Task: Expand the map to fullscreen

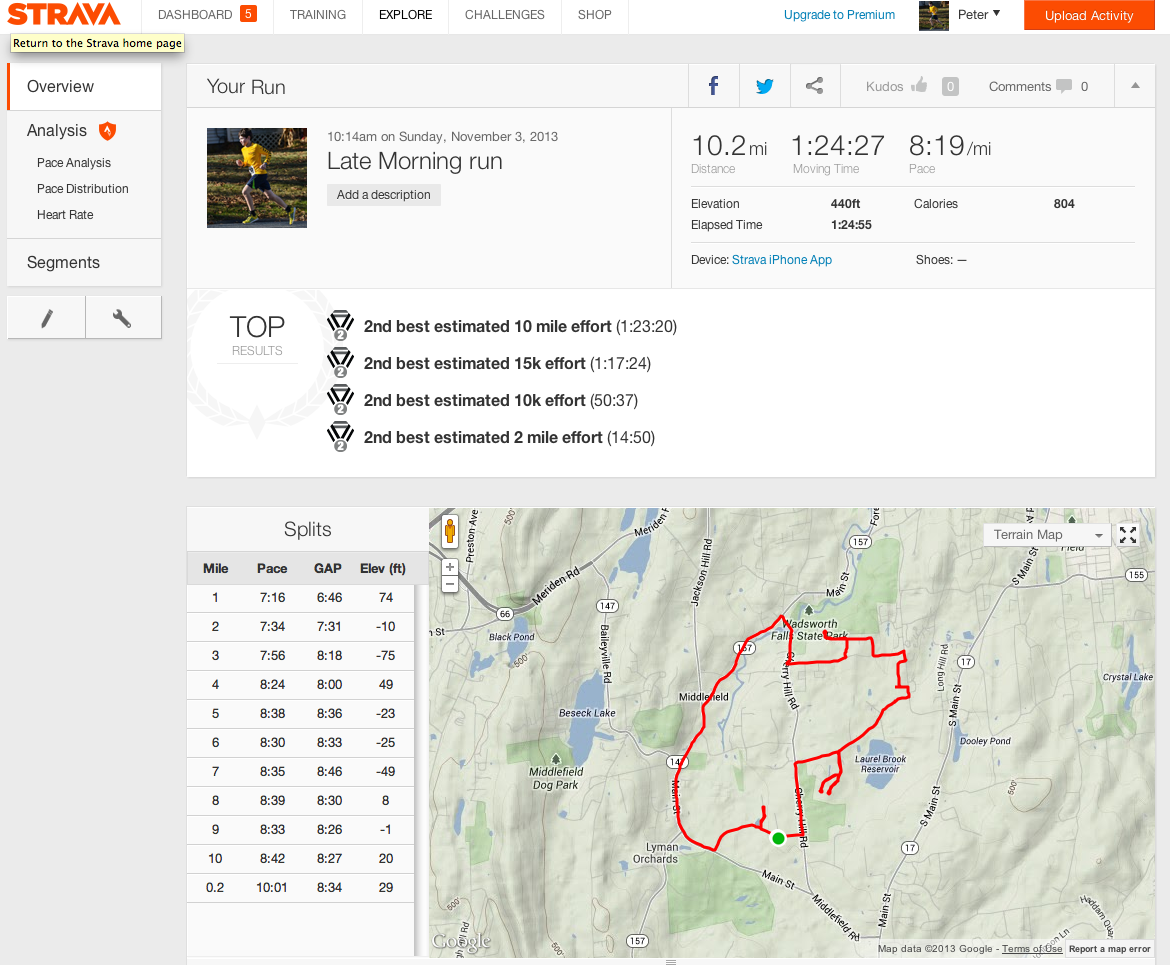Action: [x=1127, y=534]
